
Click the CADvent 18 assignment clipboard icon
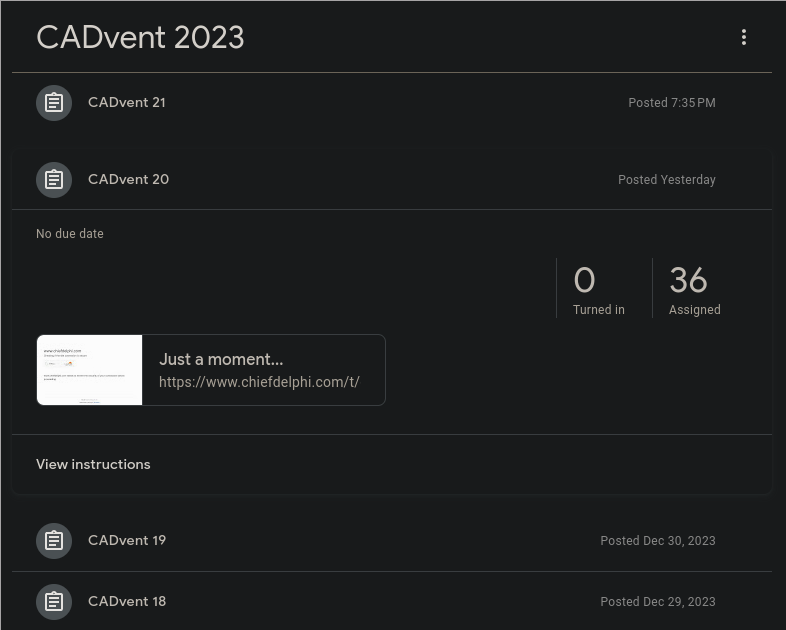54,601
